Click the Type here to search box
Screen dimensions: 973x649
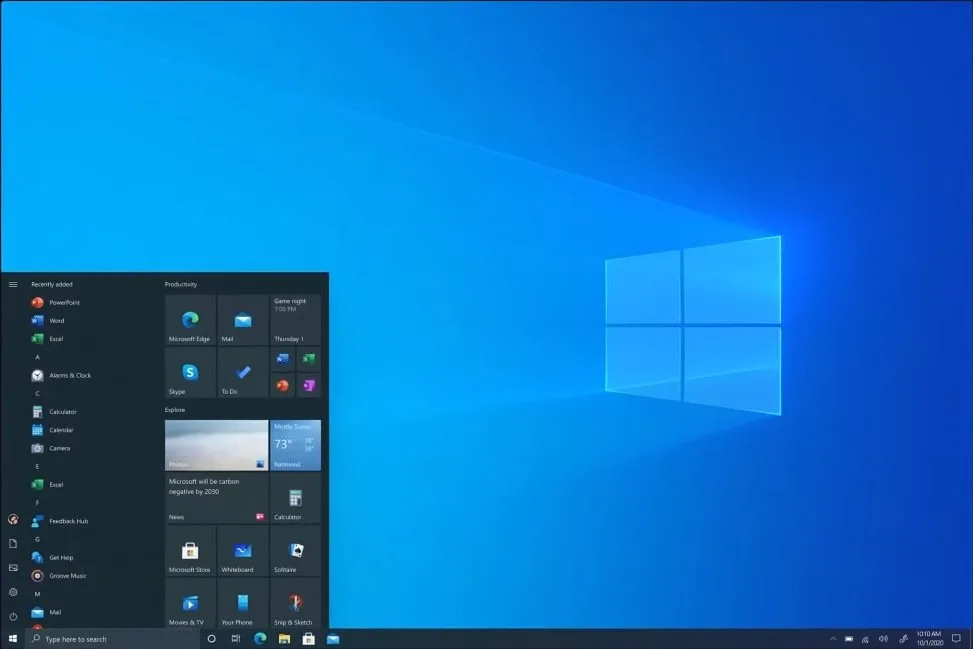click(x=113, y=639)
